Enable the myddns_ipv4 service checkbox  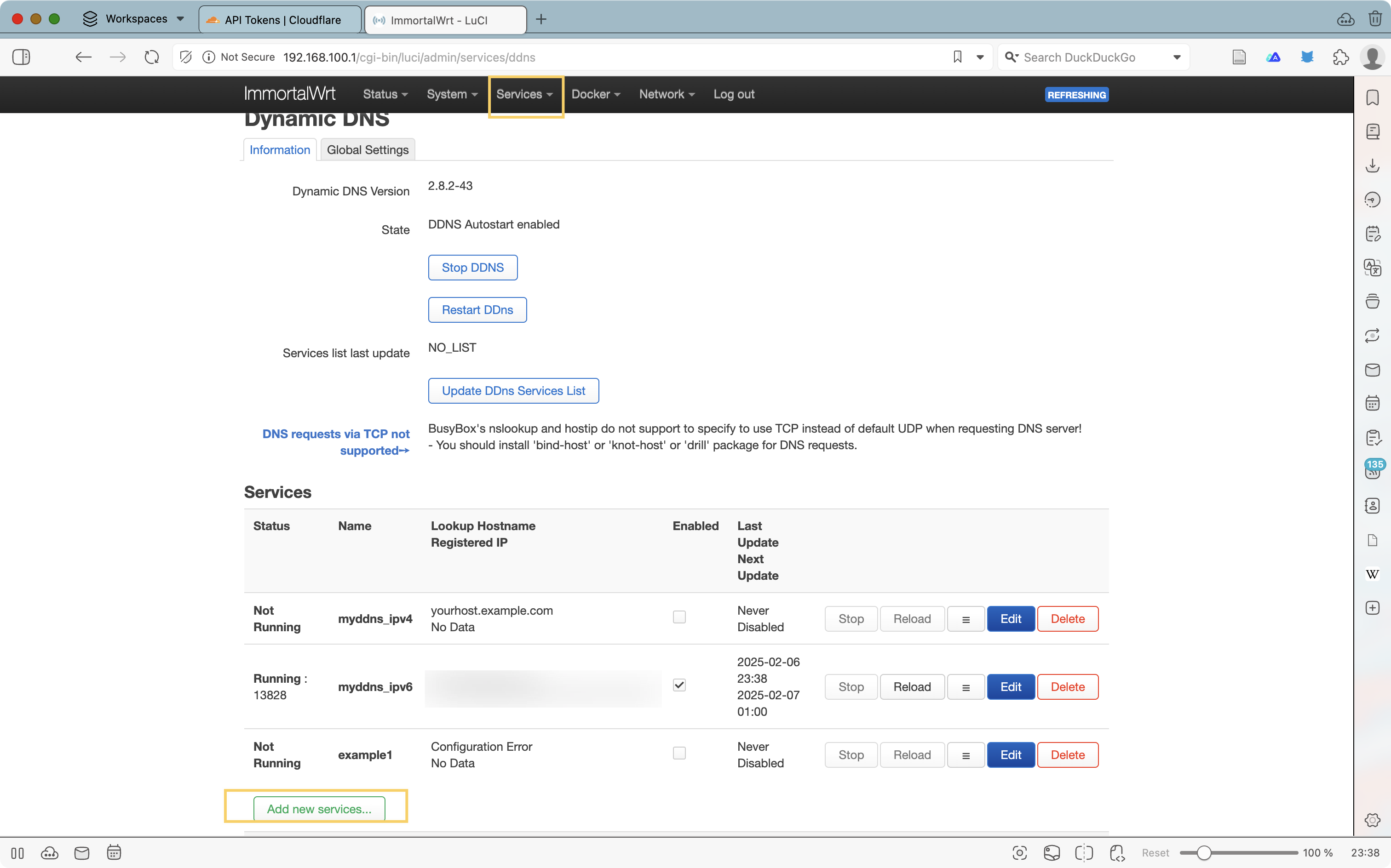(679, 617)
